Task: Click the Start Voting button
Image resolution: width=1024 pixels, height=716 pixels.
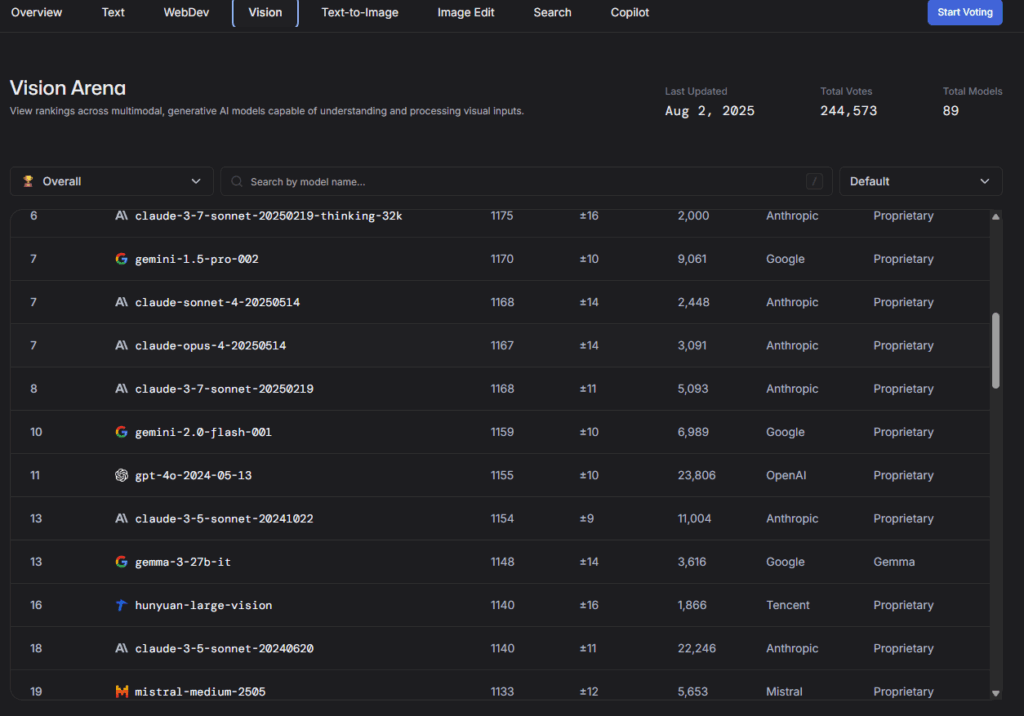Action: pos(965,12)
